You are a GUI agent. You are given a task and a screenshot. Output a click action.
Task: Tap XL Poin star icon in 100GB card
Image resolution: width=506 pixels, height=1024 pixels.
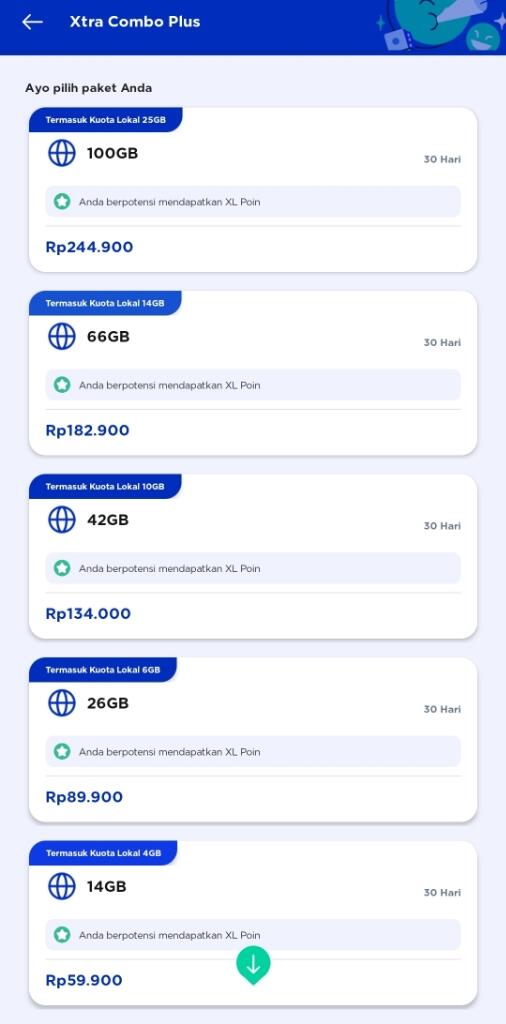pyautogui.click(x=62, y=202)
